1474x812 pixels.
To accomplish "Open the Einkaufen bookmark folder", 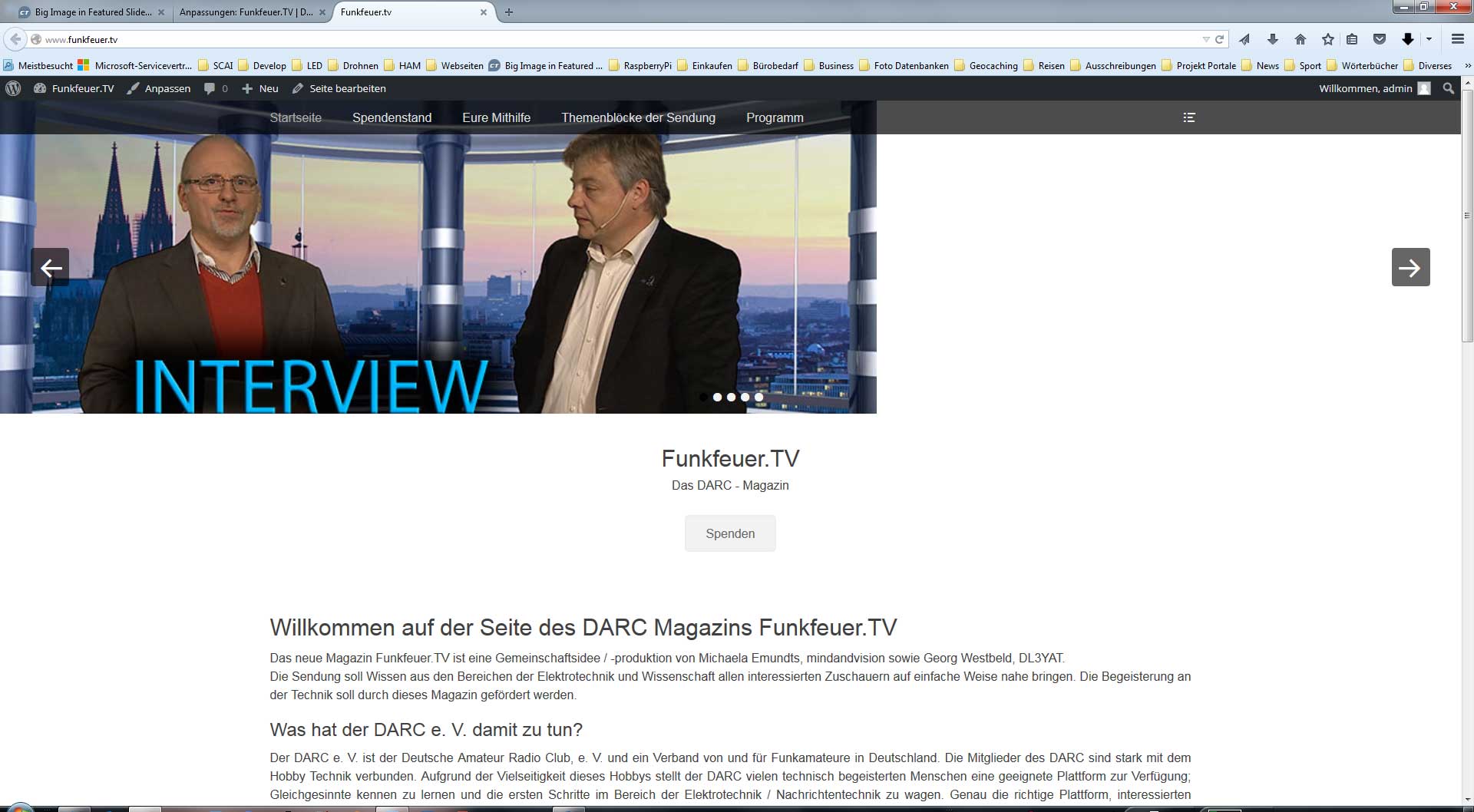I will point(705,66).
